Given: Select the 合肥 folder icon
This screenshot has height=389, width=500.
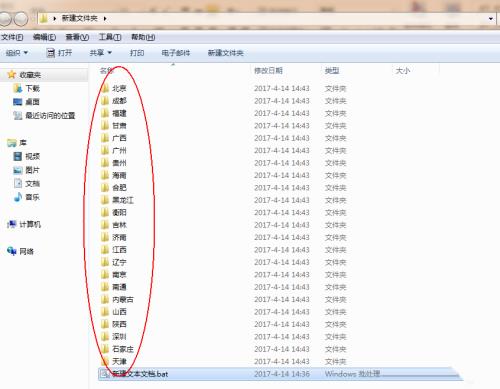Looking at the screenshot, I should tap(105, 188).
